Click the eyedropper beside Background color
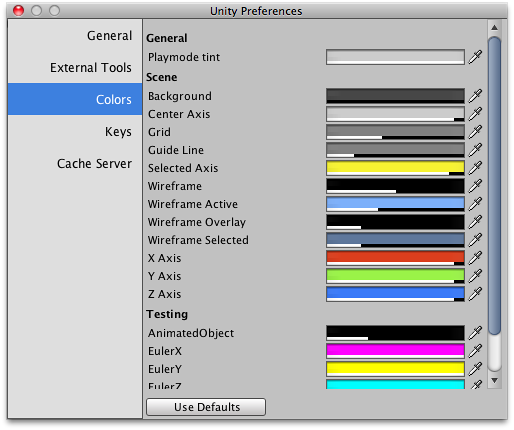This screenshot has height=430, width=514. click(x=475, y=96)
